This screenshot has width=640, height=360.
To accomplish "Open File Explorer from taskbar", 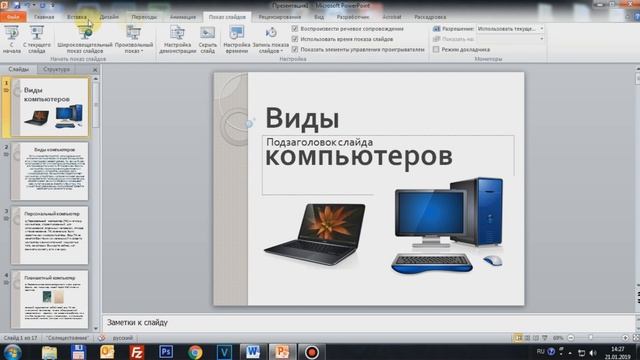I will coord(49,352).
